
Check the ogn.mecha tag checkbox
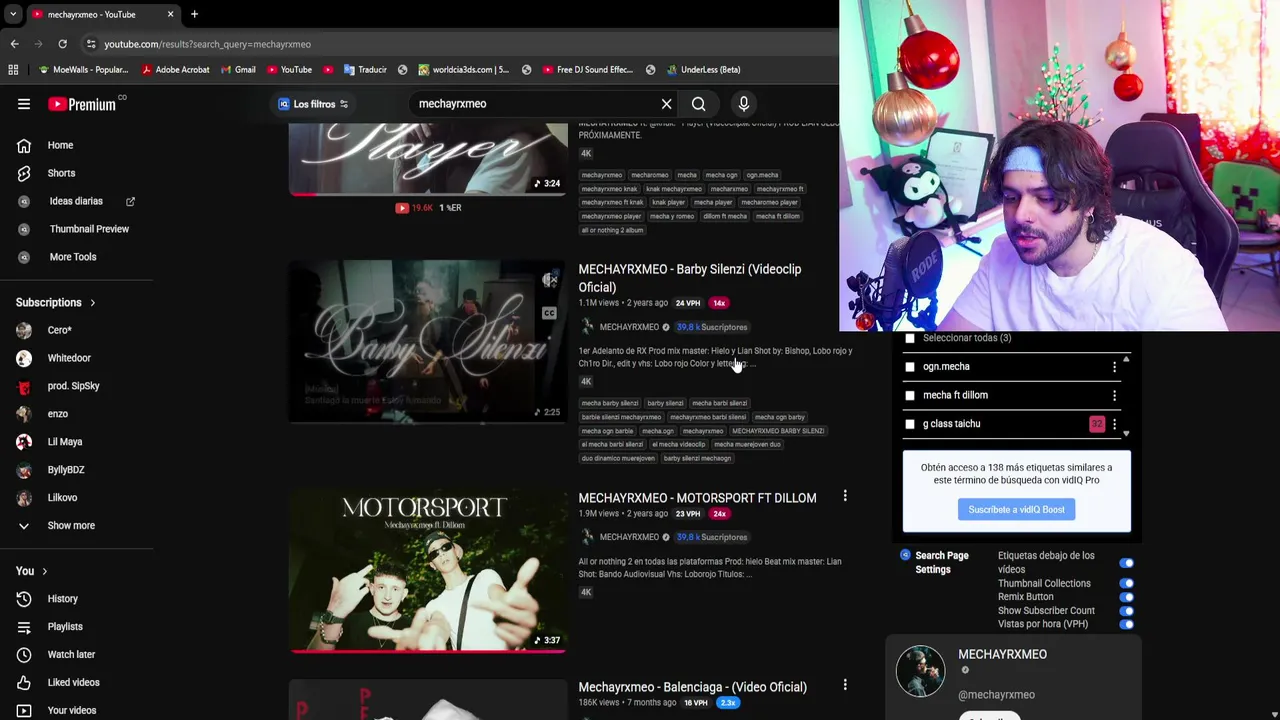[x=909, y=367]
